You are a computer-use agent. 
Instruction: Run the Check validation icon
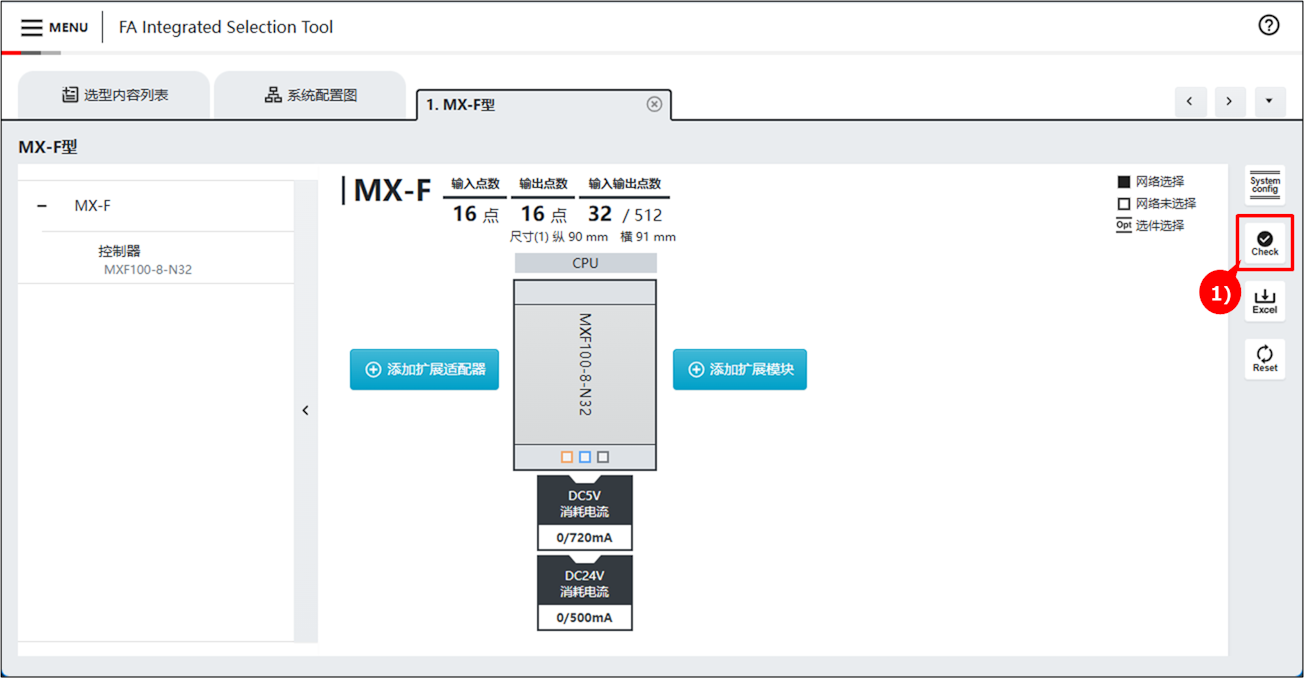coord(1265,243)
